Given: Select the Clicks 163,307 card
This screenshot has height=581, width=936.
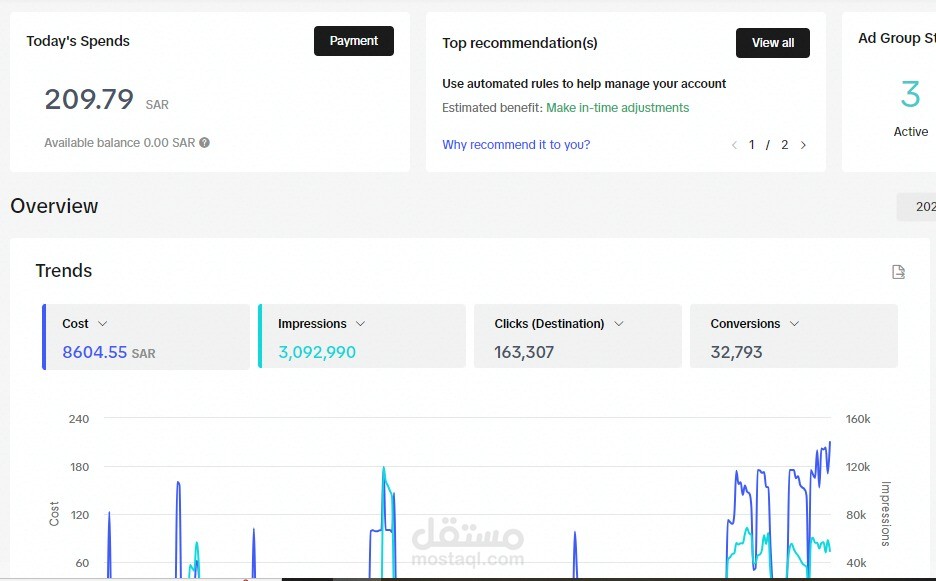Looking at the screenshot, I should [x=578, y=337].
